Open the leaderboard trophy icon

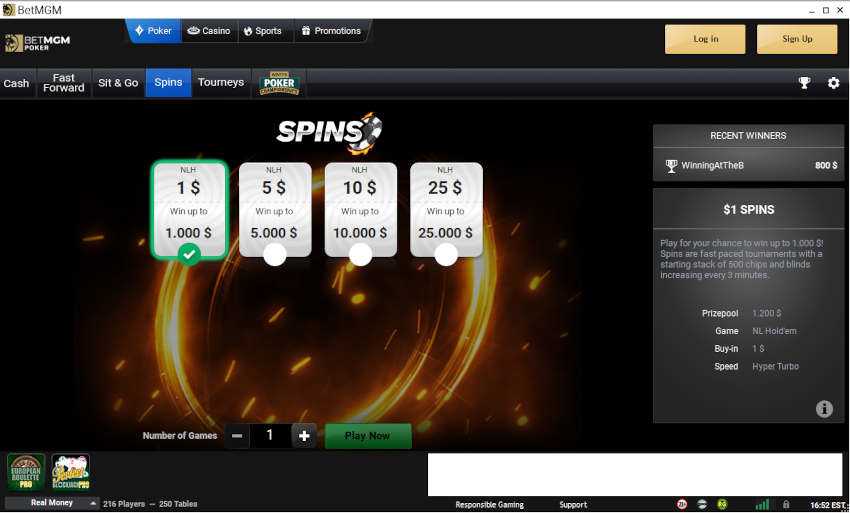tap(804, 83)
